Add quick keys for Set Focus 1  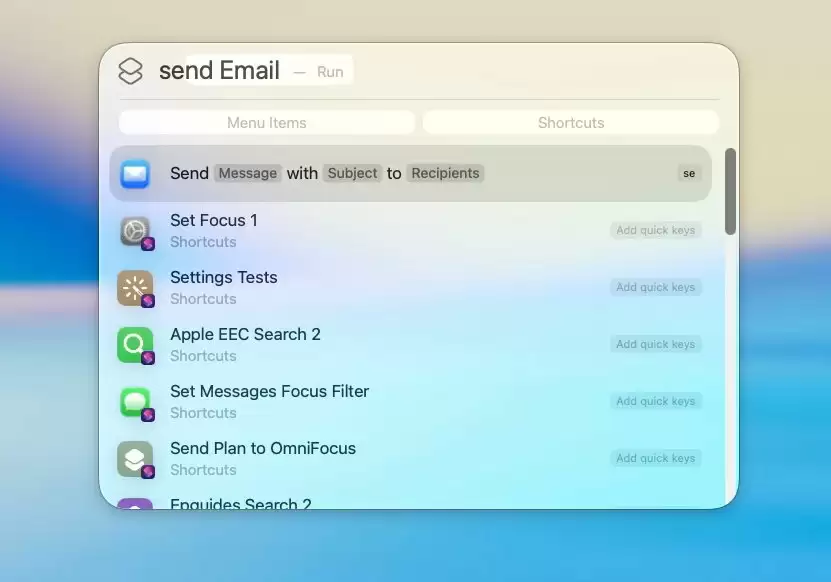(655, 229)
